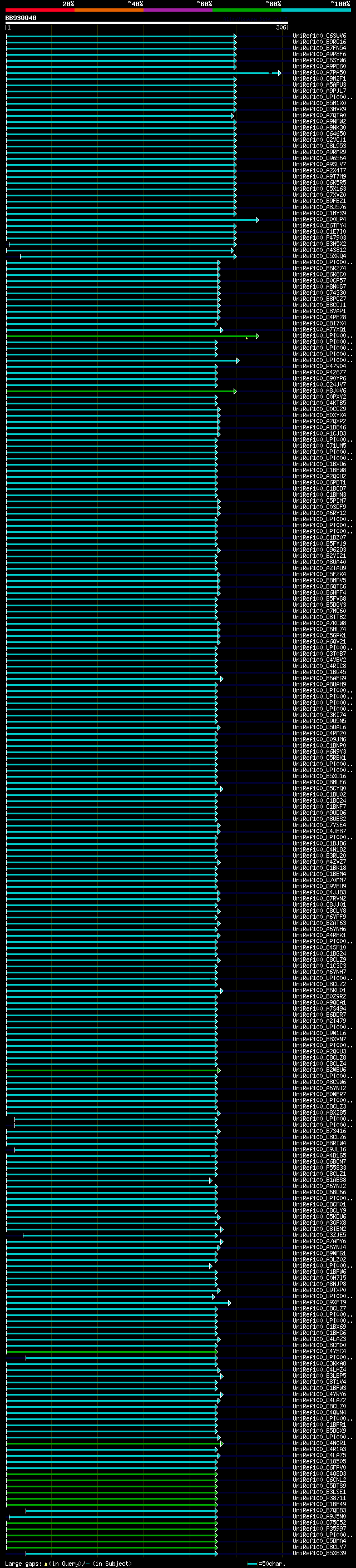Click hit label UniRef100_A8J0V6
The width and height of the screenshot is (356, 1568).
[x=319, y=390]
